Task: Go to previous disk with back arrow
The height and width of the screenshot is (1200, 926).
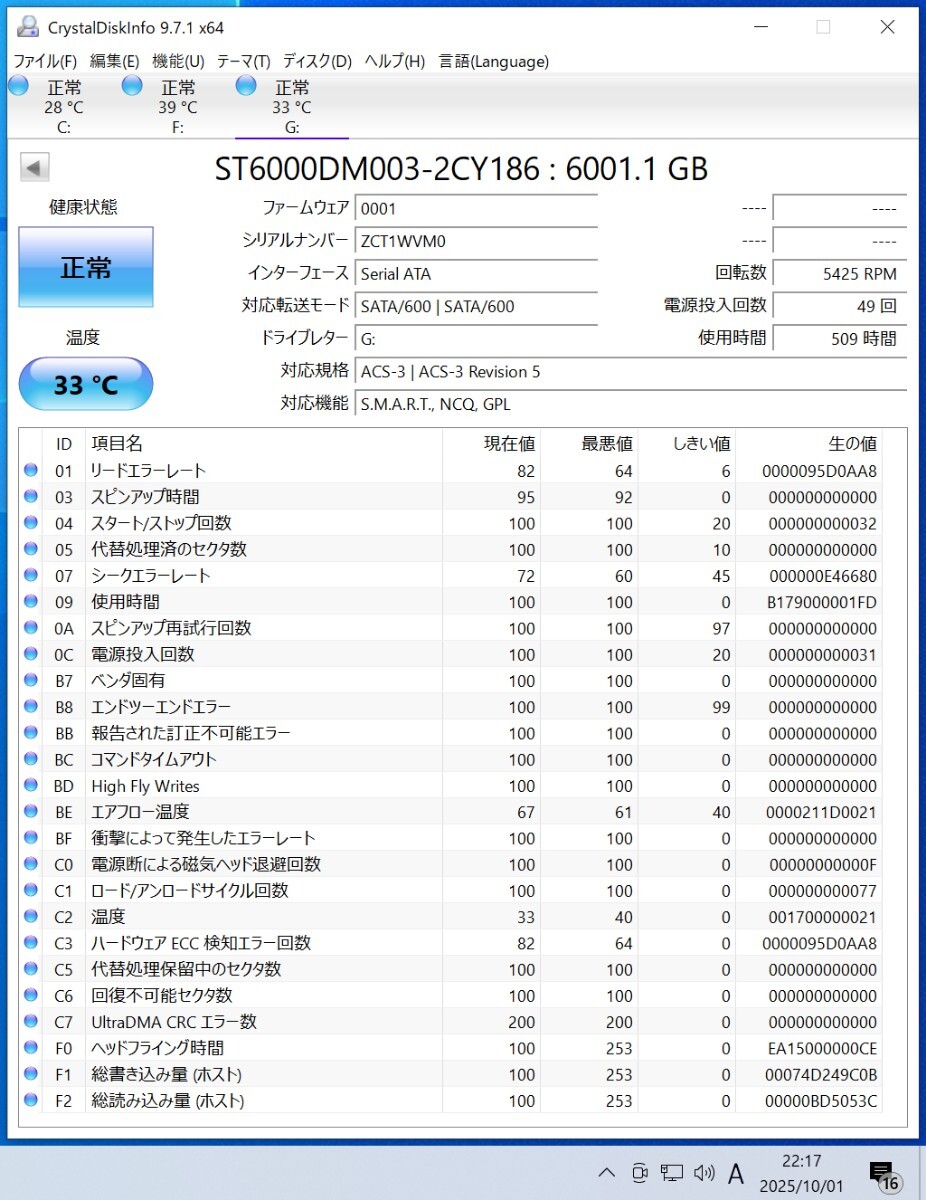Action: click(x=35, y=168)
